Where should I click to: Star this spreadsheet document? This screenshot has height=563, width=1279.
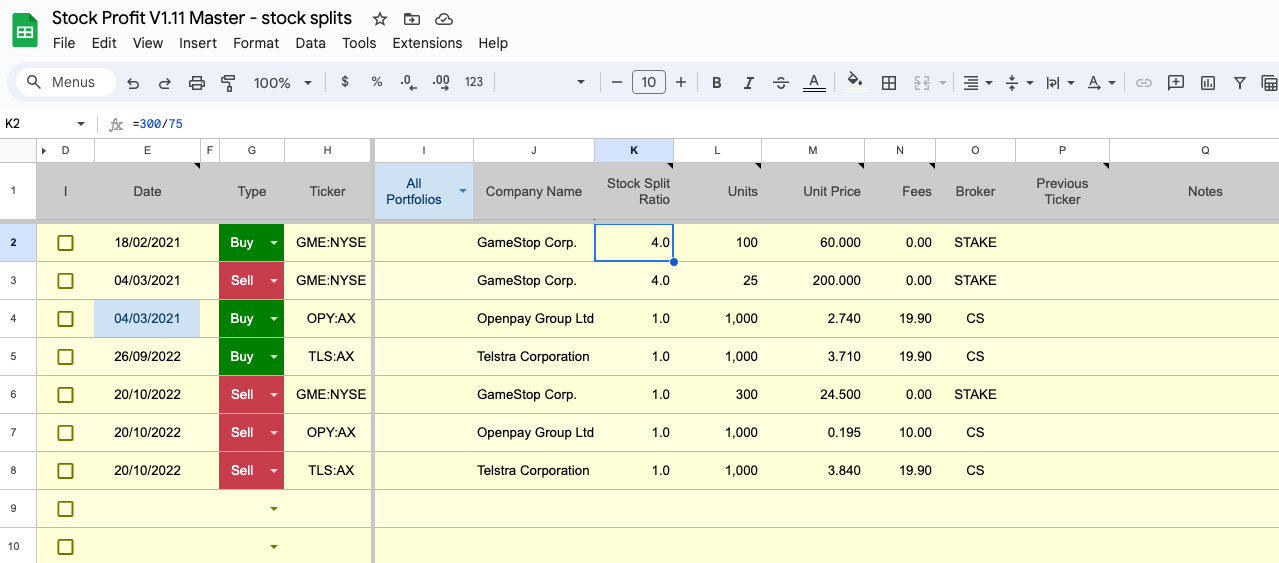click(x=380, y=19)
